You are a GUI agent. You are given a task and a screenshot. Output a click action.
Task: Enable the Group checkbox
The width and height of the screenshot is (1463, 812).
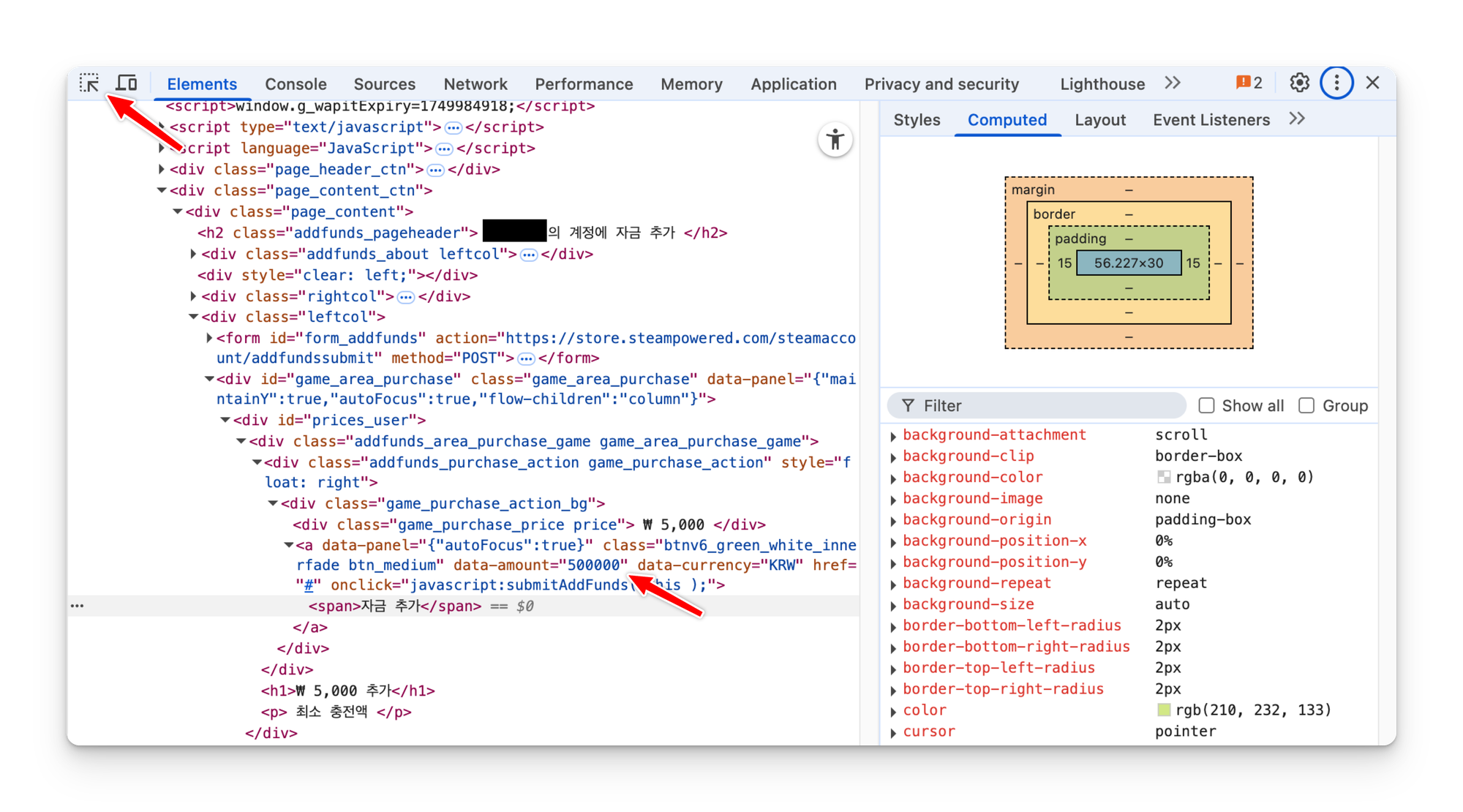[1306, 406]
